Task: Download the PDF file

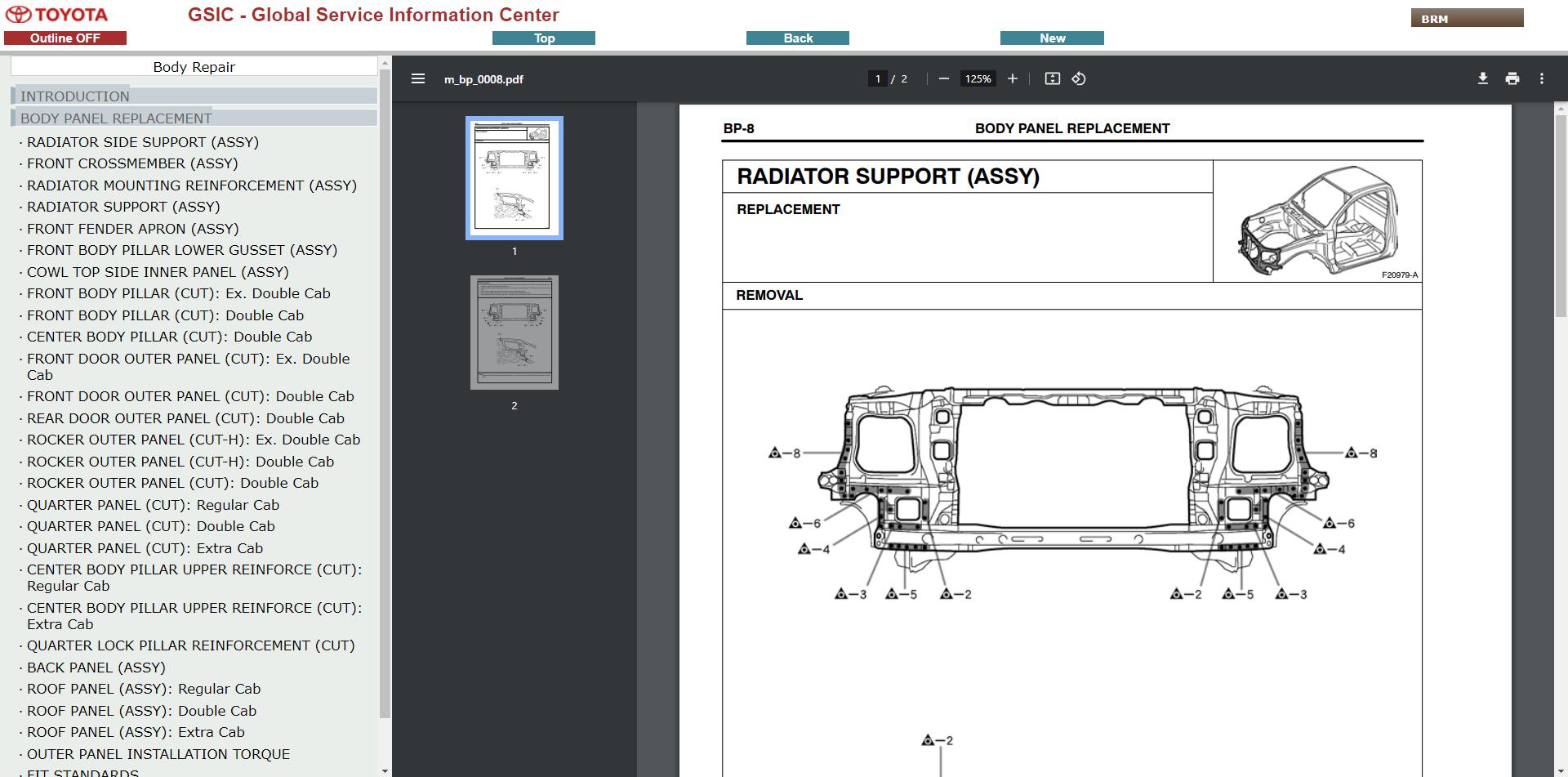Action: coord(1483,79)
